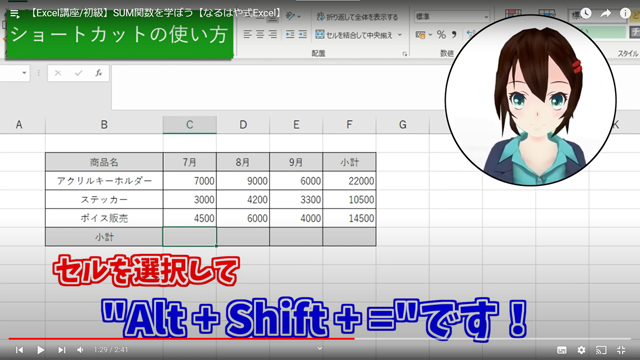Toggle subtitles with the captions icon

pyautogui.click(x=562, y=350)
